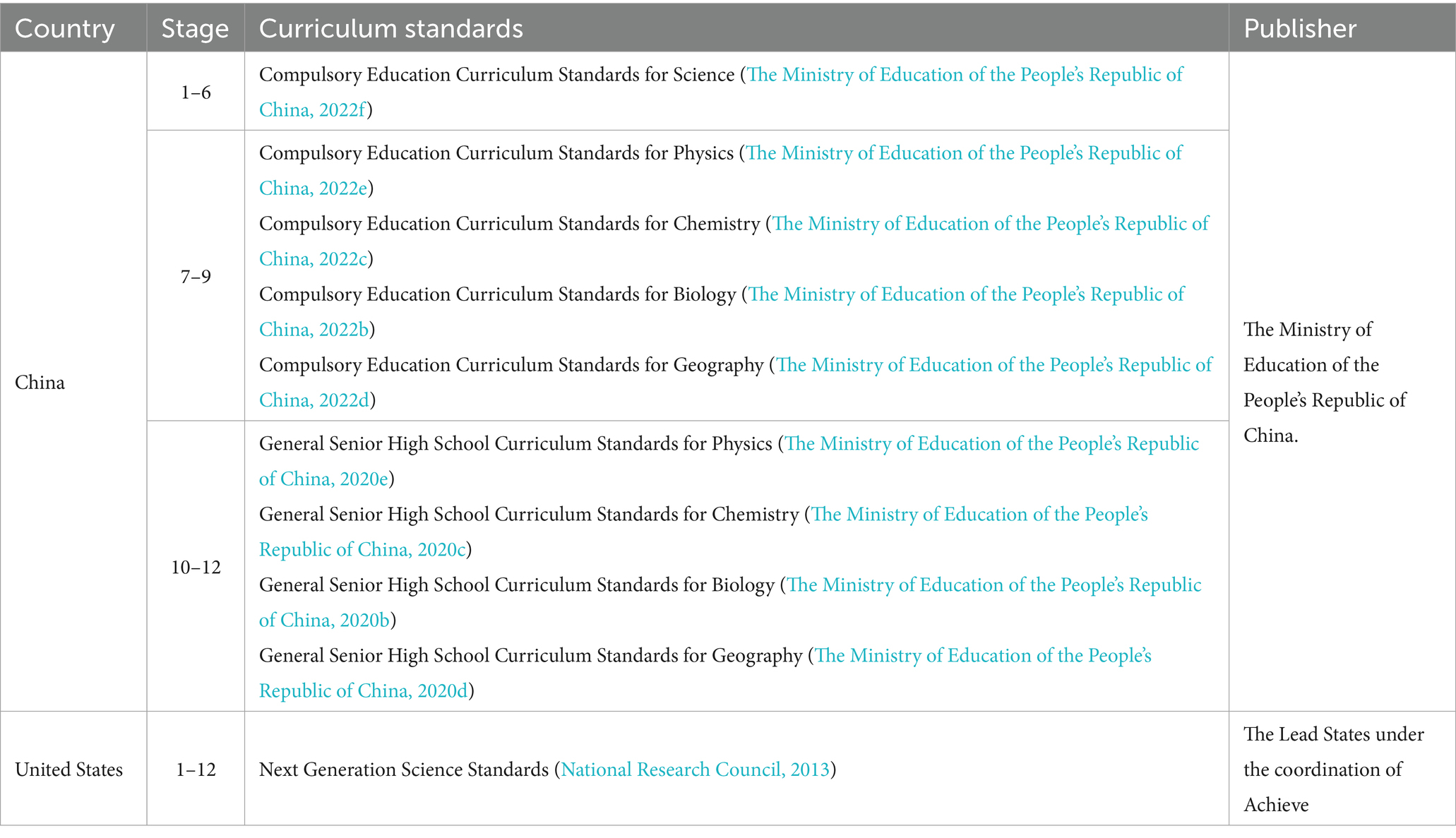Open the 2020c senior high Chemistry citation
1456x838 pixels.
979,515
